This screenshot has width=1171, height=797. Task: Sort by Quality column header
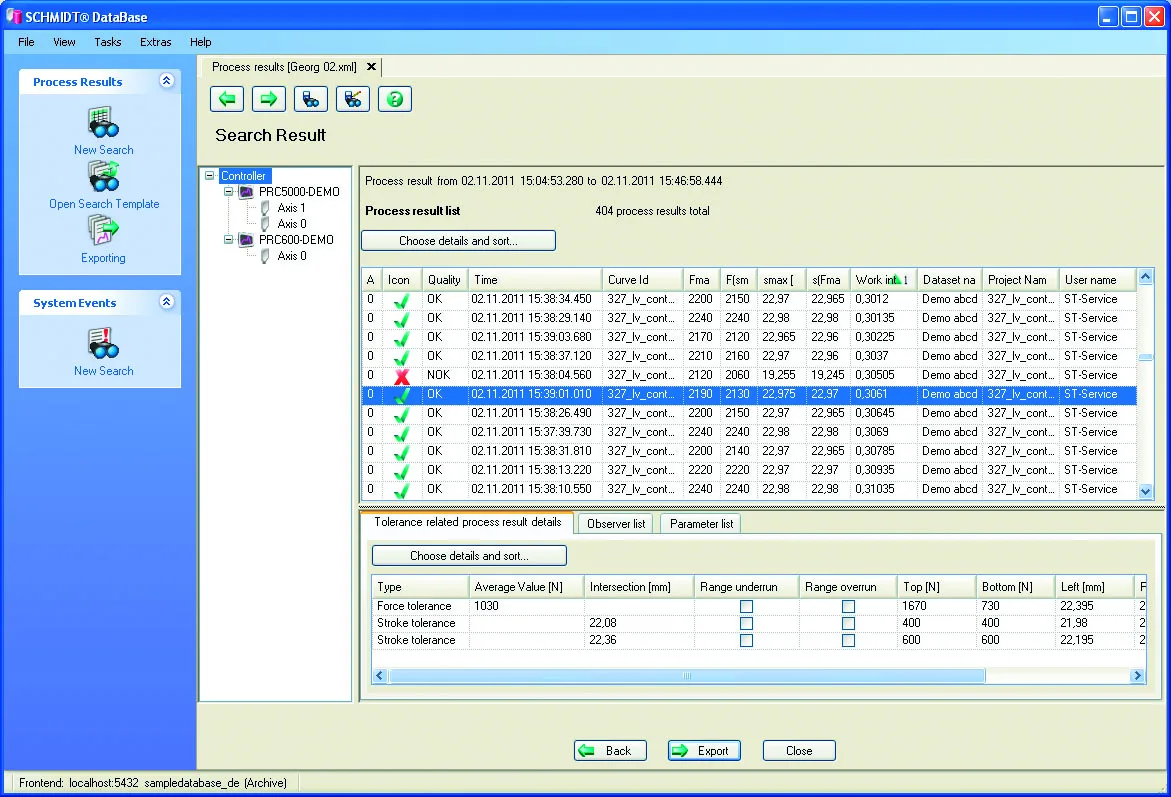[444, 279]
